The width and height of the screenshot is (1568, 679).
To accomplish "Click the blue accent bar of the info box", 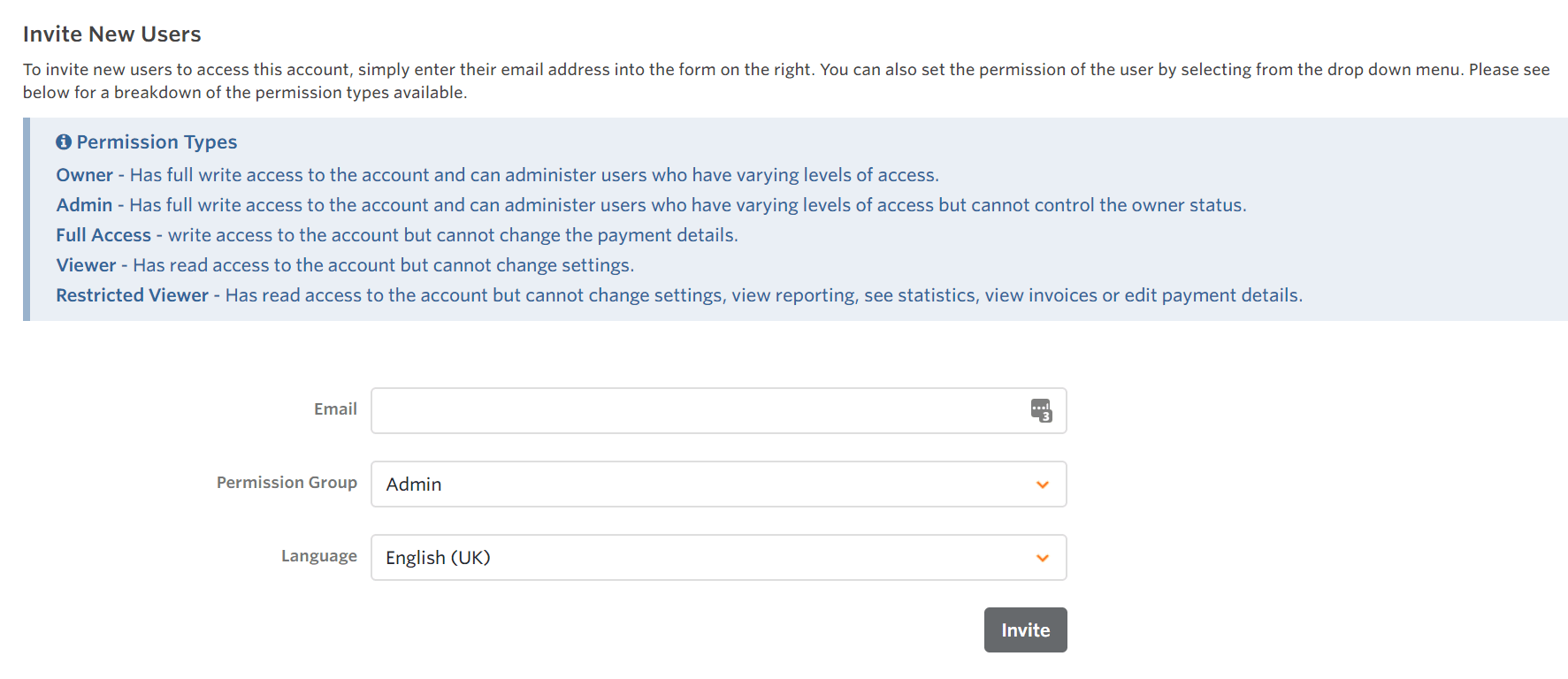I will (27, 219).
